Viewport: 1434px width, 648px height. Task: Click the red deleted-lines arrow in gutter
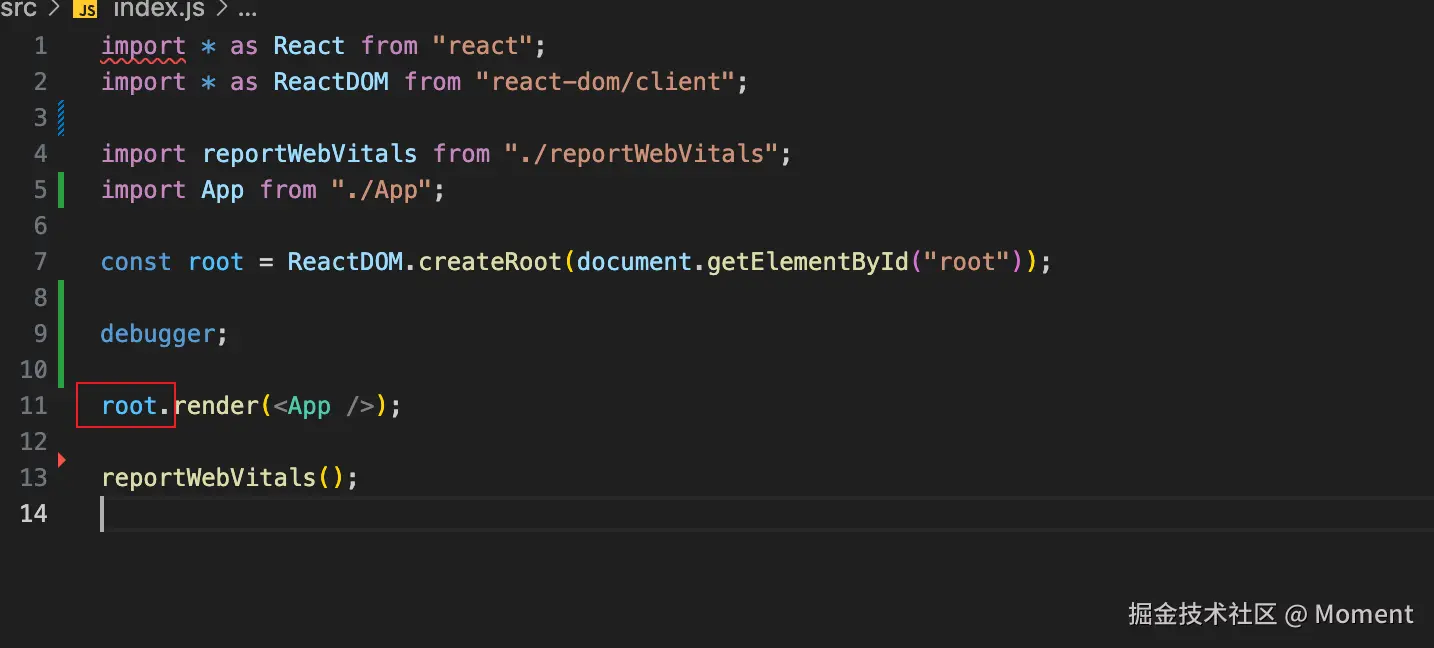click(61, 460)
